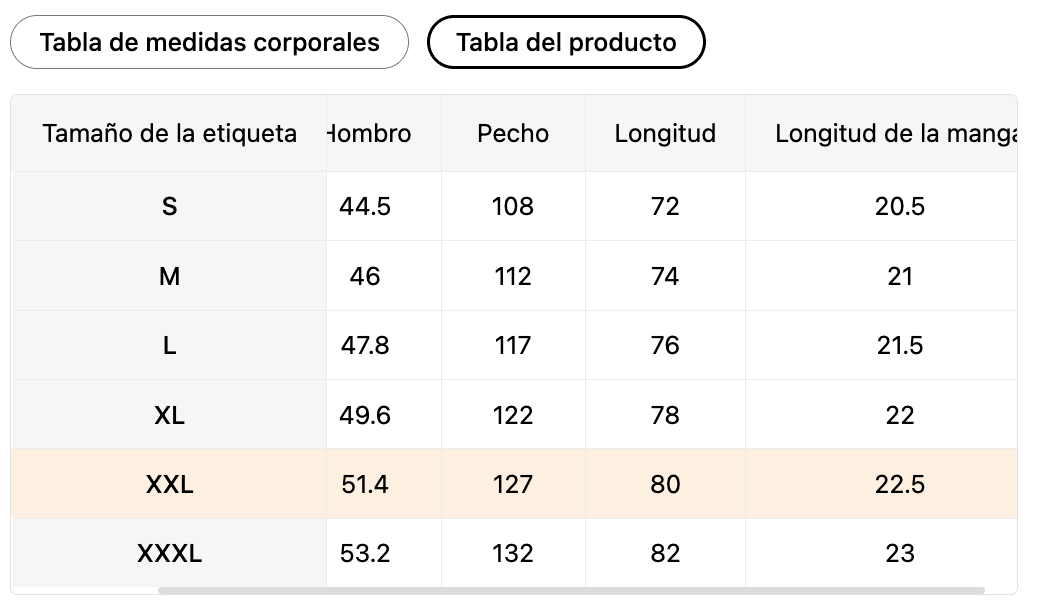Select the XXXL size row label
This screenshot has width=1038, height=612.
coord(169,554)
